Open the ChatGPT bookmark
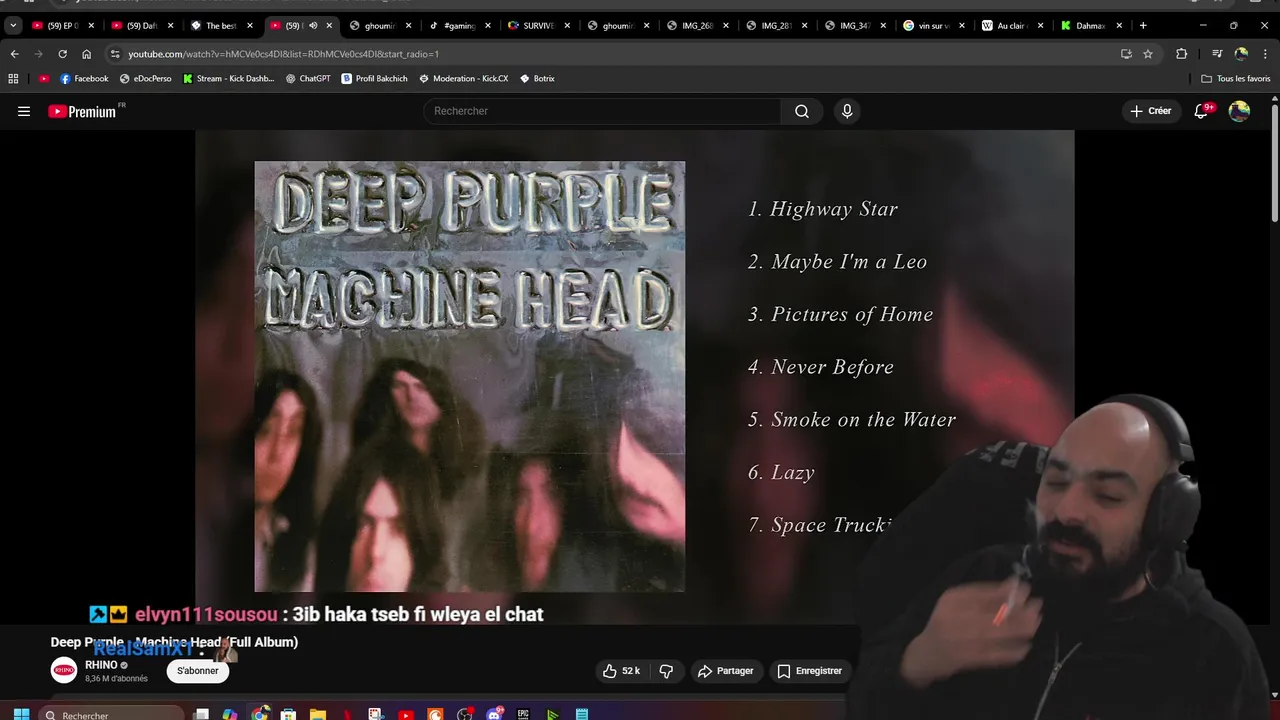 click(308, 78)
